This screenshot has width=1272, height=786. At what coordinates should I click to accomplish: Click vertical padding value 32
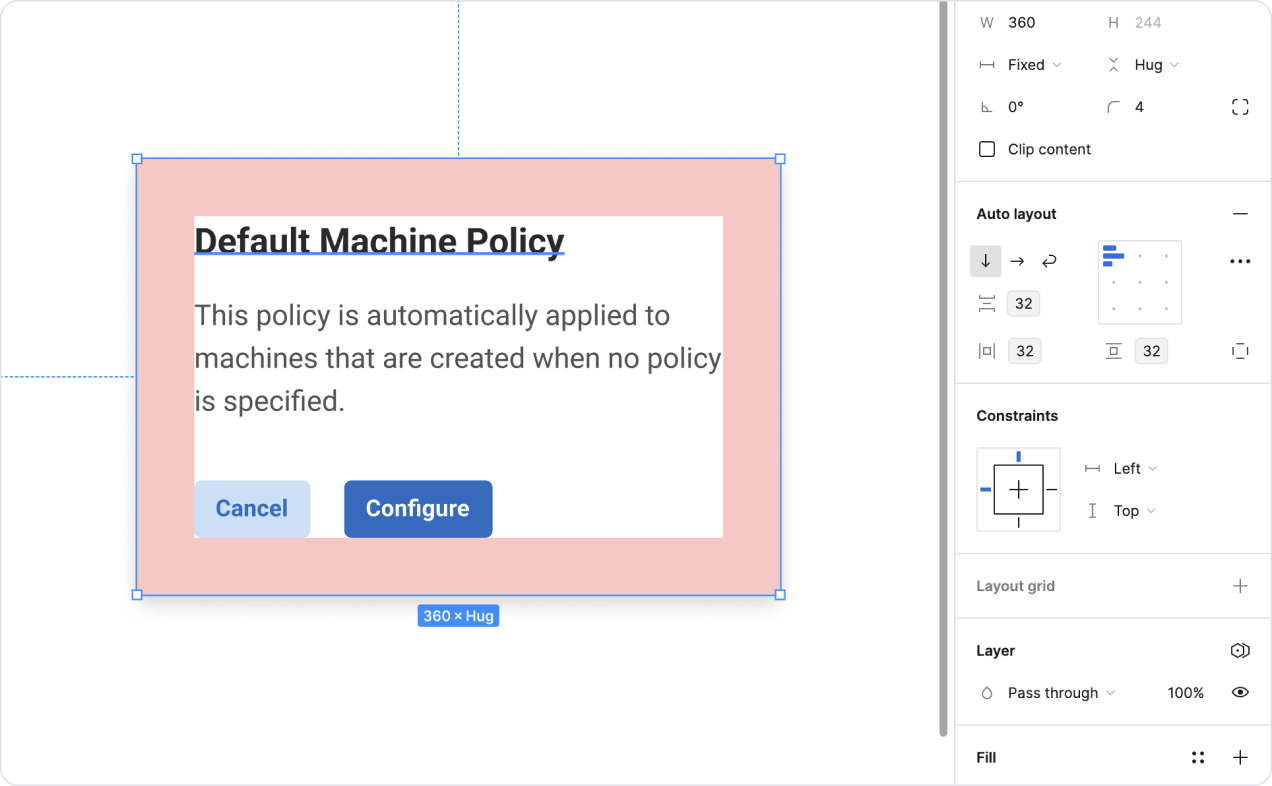point(1151,351)
